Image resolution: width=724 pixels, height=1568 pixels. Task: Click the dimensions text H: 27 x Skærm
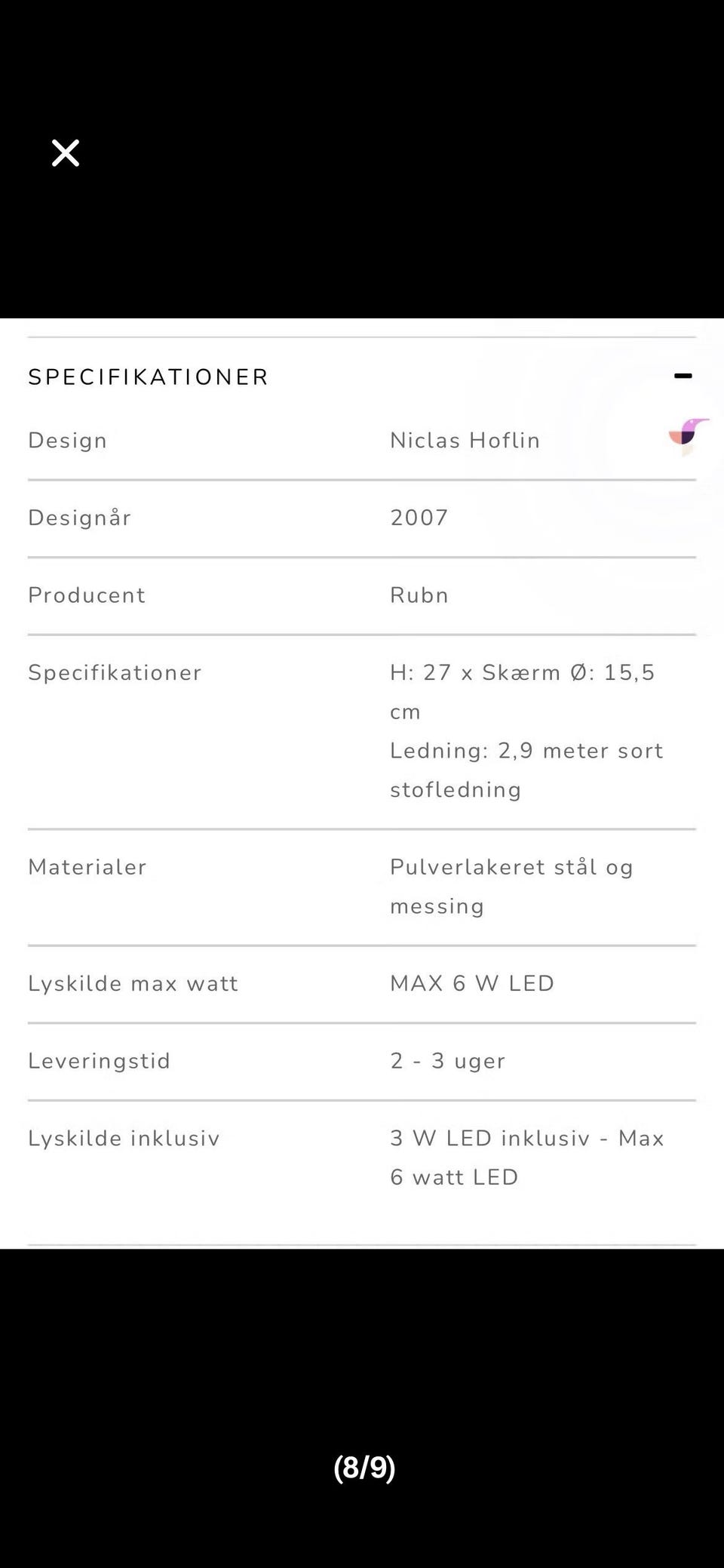(x=476, y=672)
